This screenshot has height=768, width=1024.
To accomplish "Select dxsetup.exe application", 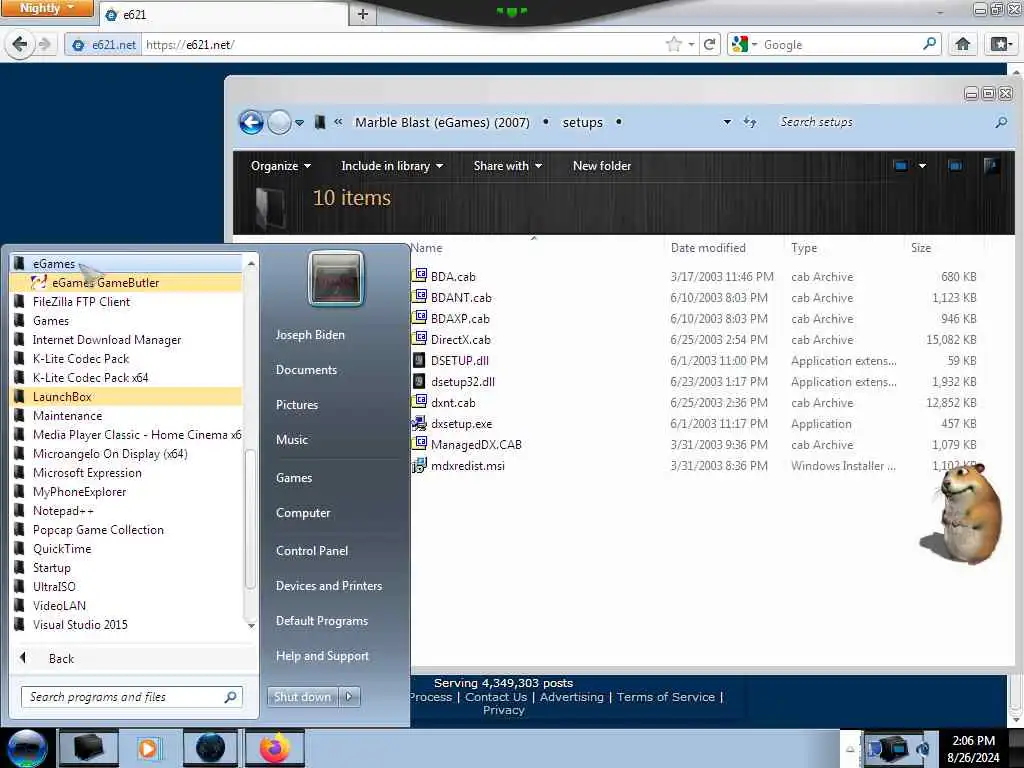I will [x=461, y=423].
